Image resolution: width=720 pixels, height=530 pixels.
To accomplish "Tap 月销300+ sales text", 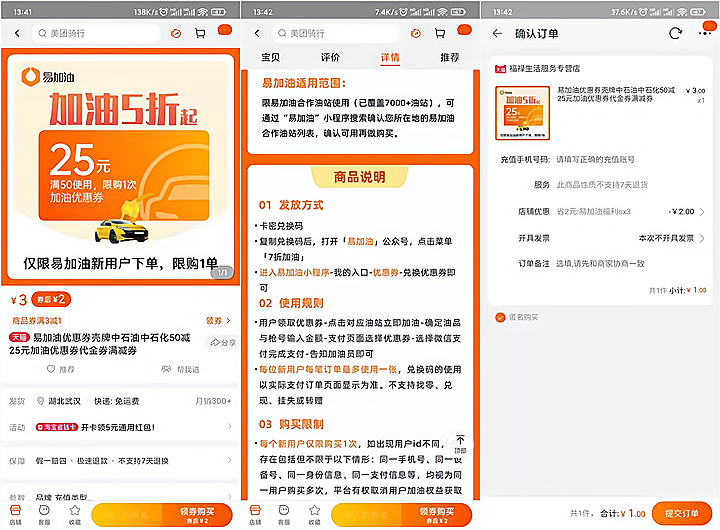I will tap(213, 401).
